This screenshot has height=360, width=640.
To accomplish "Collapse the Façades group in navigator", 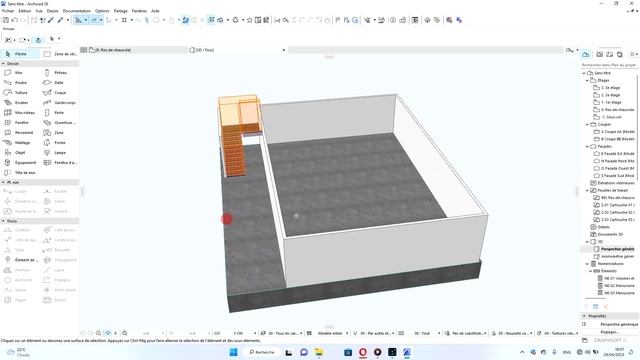I will point(587,146).
